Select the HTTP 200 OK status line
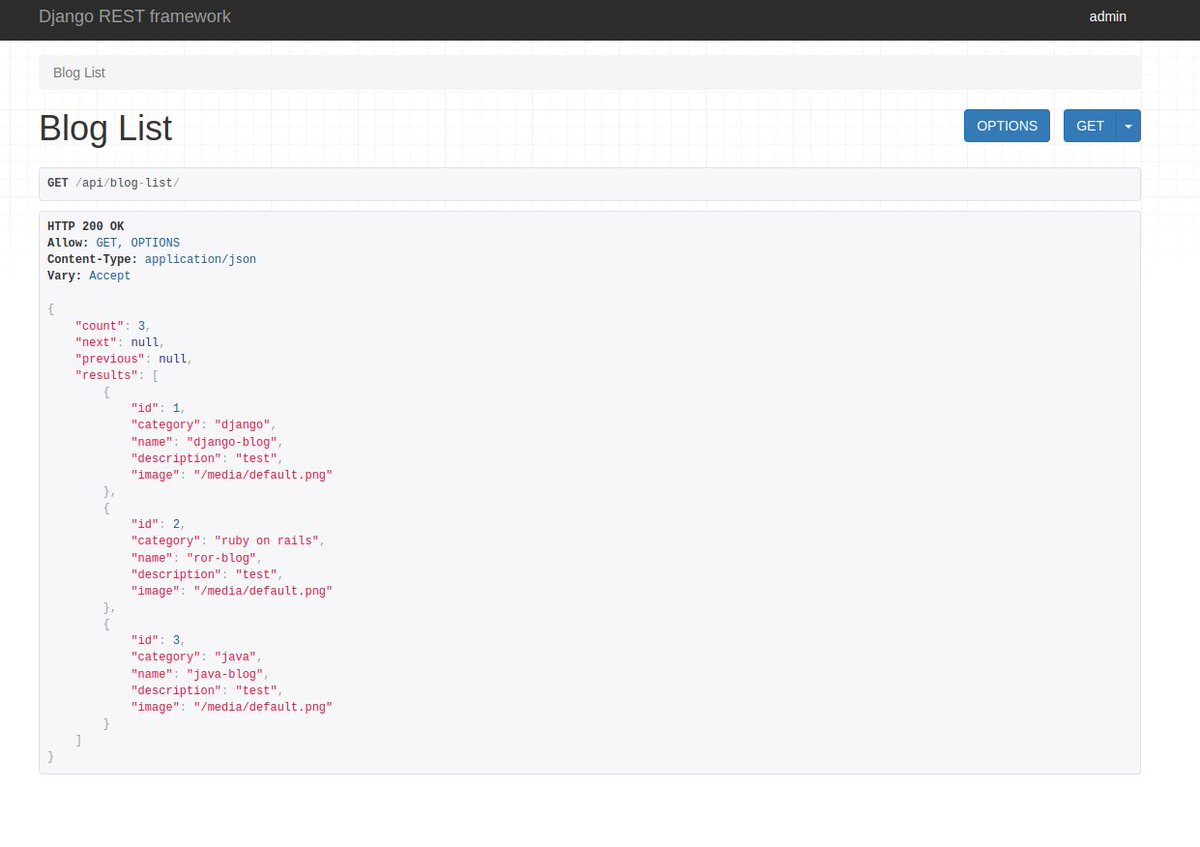Viewport: 1200px width, 847px height. click(86, 226)
